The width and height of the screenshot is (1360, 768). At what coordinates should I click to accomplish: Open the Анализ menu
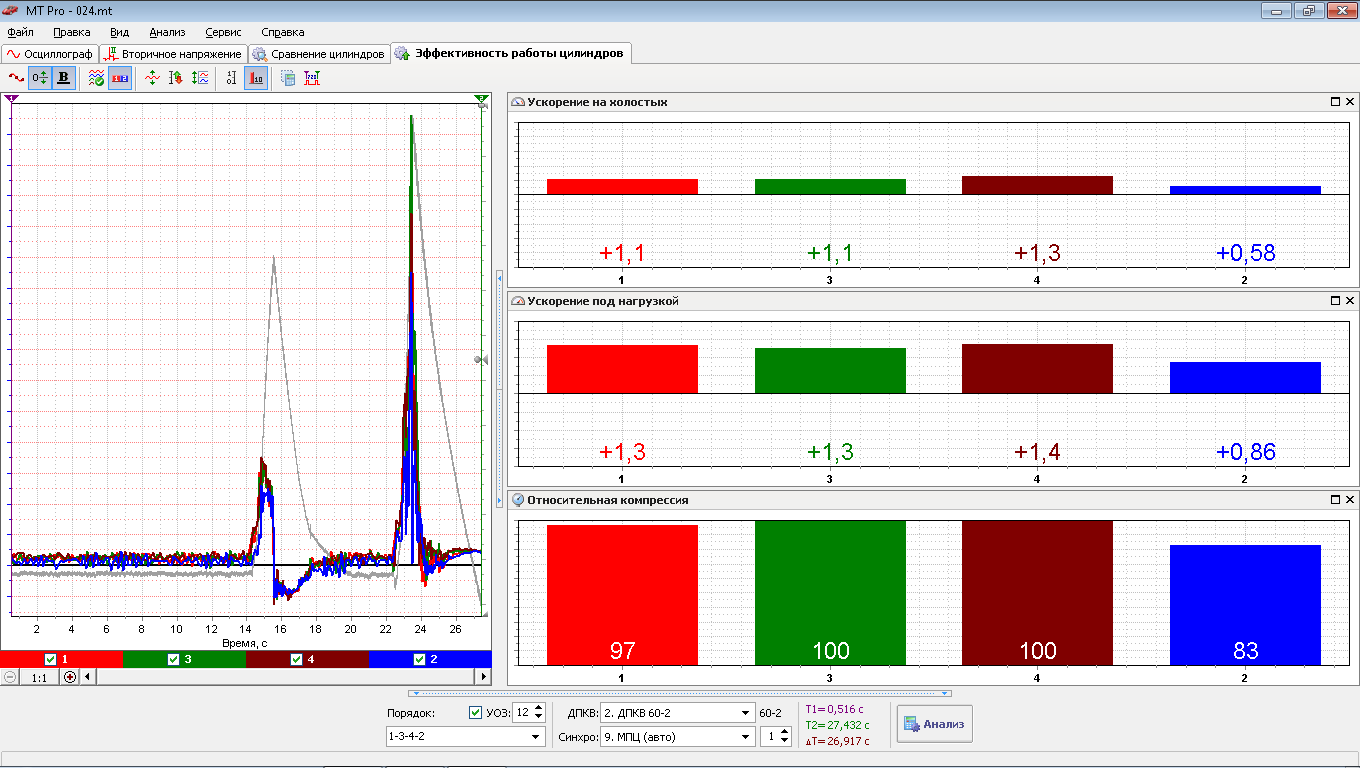pos(167,32)
